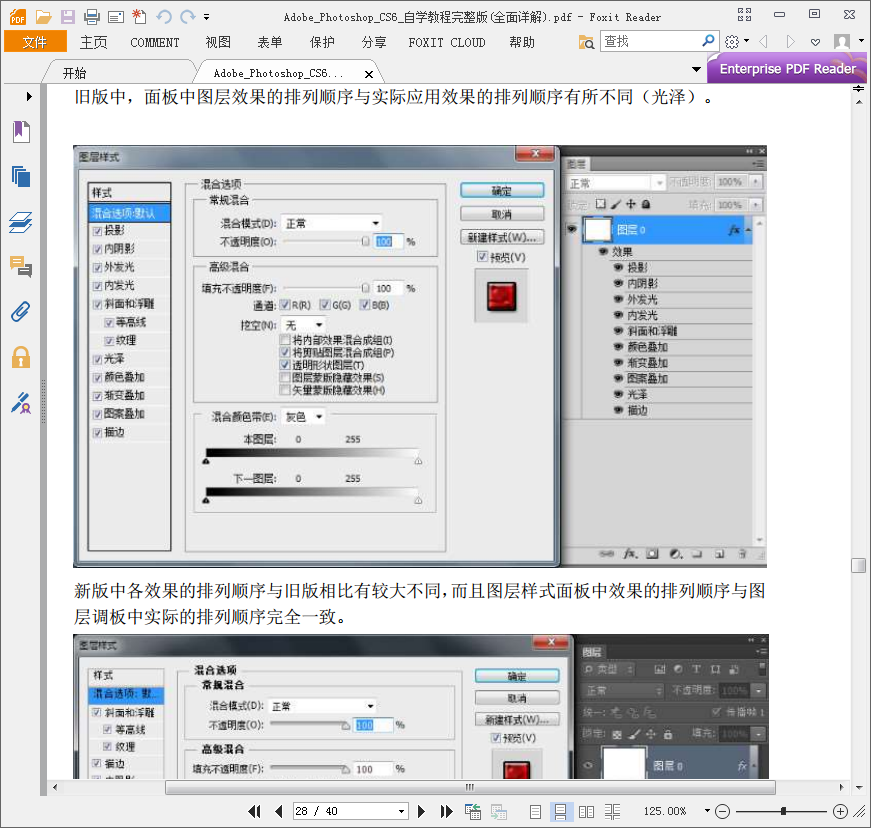The width and height of the screenshot is (871, 828).
Task: Open the user account avatar
Action: click(x=842, y=42)
